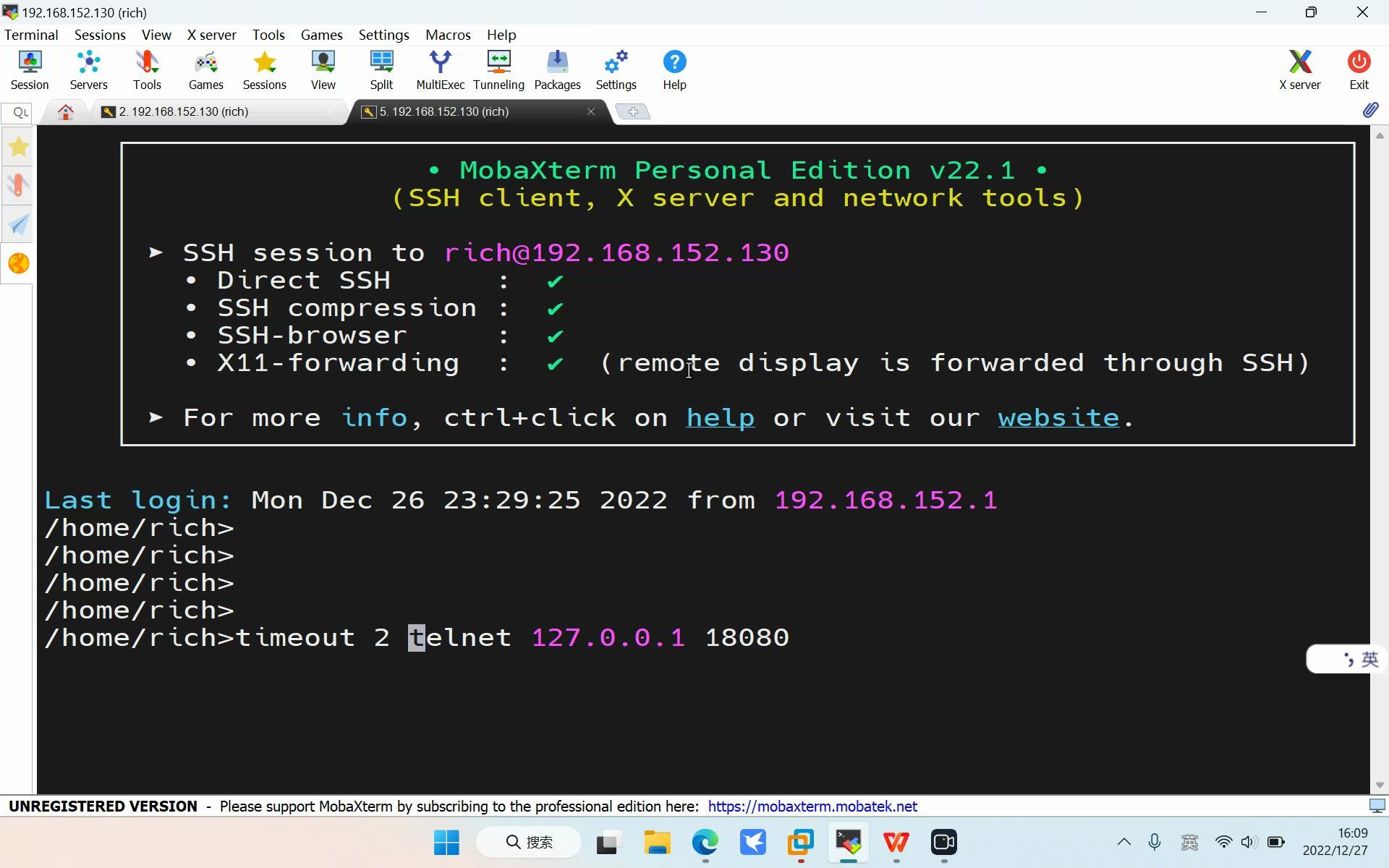The height and width of the screenshot is (868, 1389).
Task: Open WPS Office from the taskbar
Action: point(896,842)
